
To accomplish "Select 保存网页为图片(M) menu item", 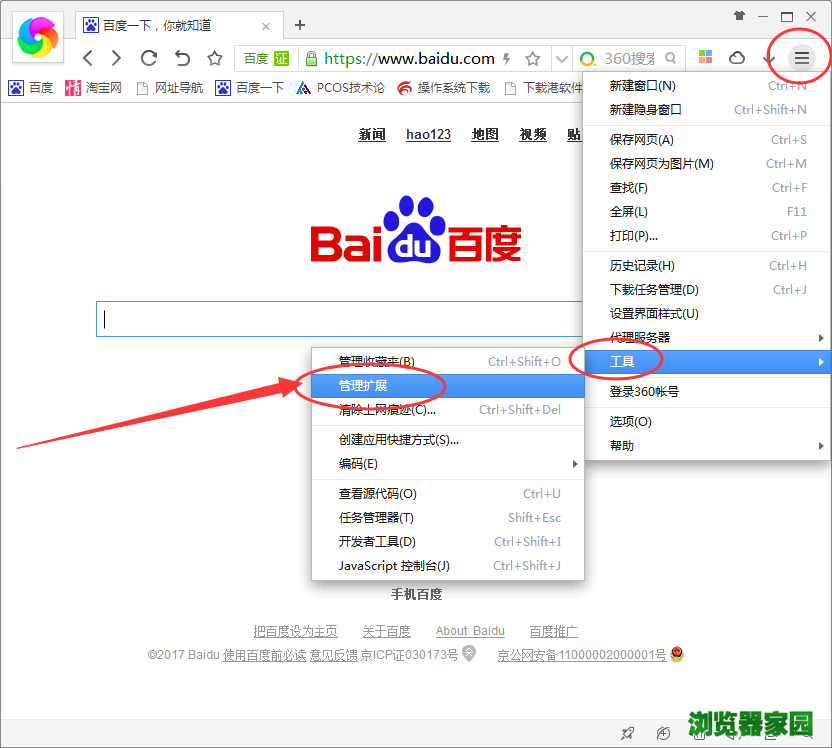I will 707,164.
